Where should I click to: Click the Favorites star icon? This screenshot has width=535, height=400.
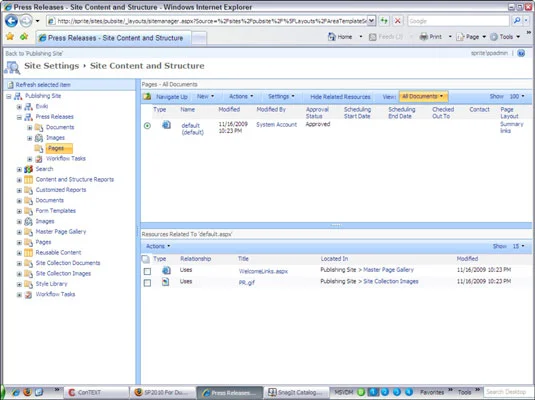click(10, 36)
